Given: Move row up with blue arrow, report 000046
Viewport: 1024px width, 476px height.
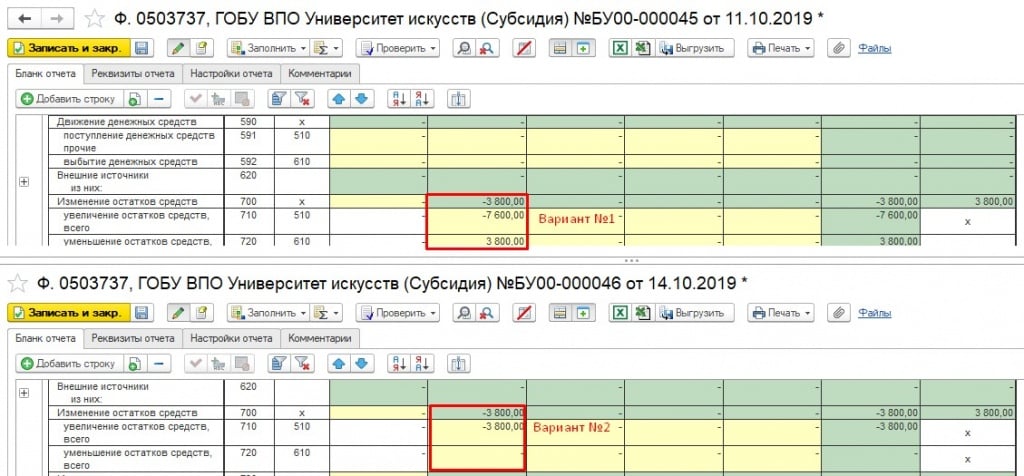Looking at the screenshot, I should [338, 364].
